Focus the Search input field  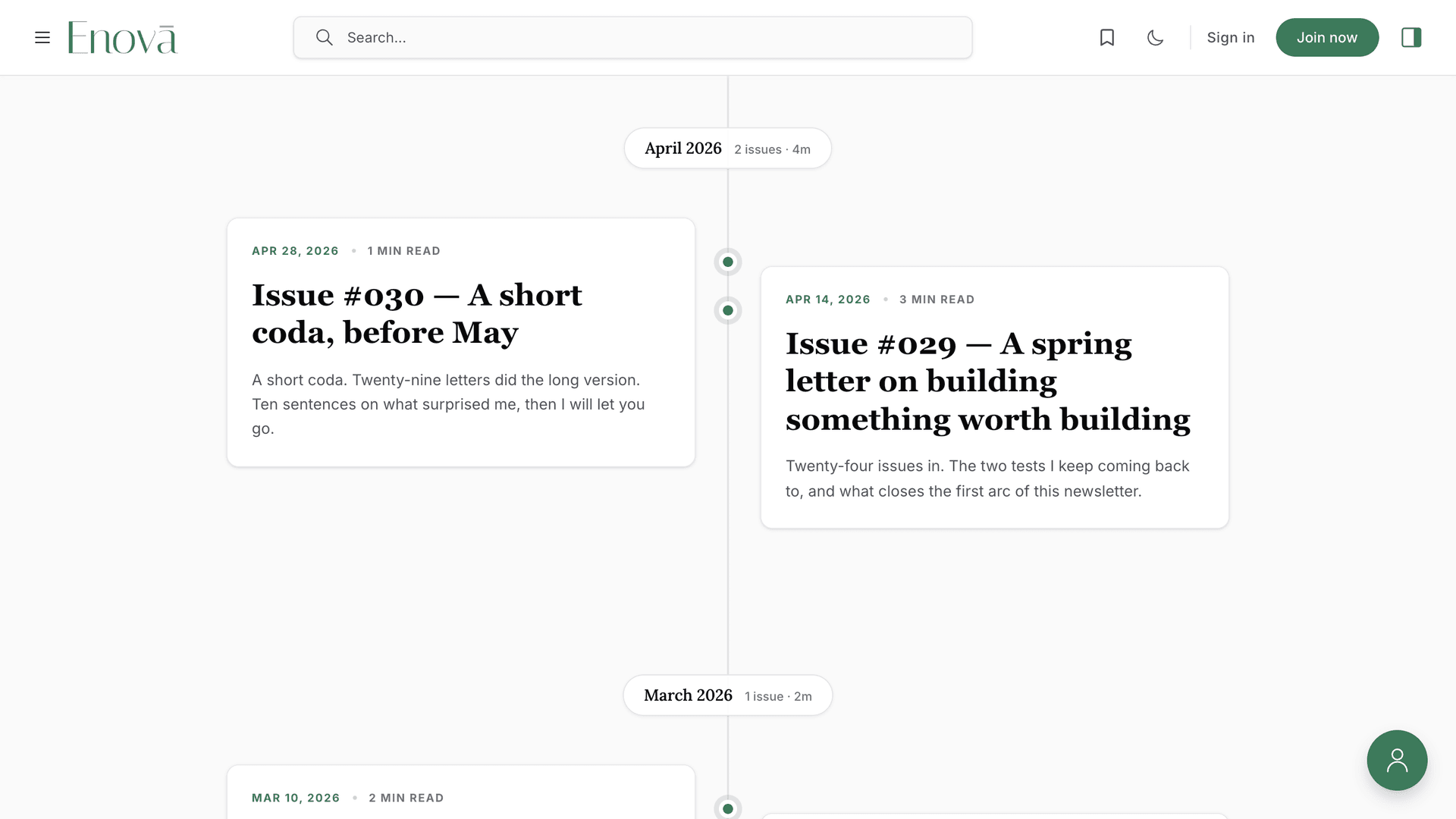(x=632, y=37)
